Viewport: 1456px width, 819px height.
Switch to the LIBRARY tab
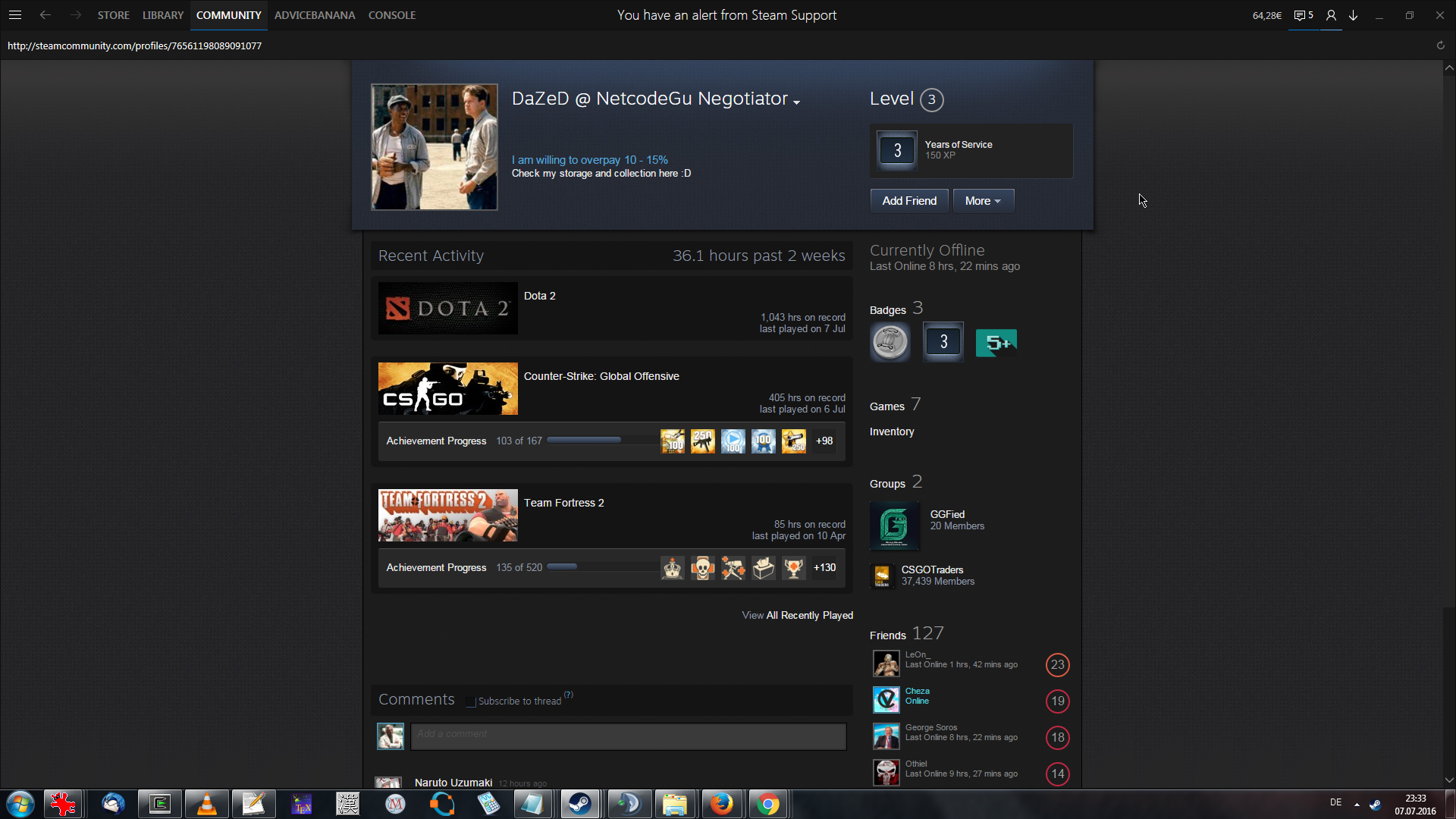pos(162,15)
